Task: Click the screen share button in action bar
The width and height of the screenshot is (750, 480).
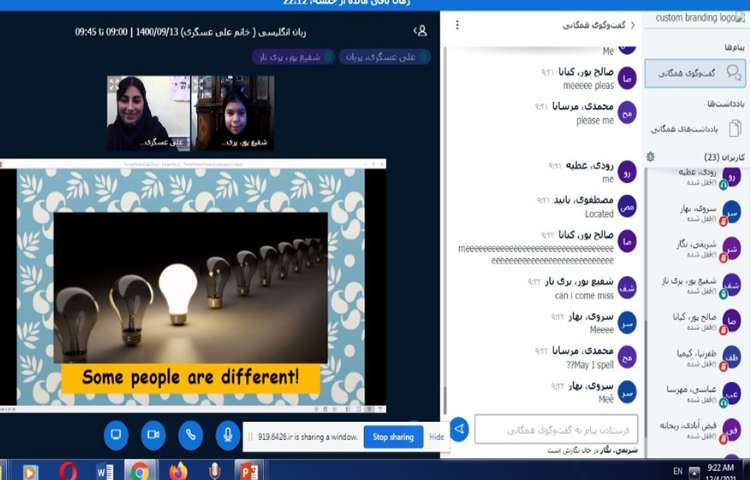Action: coord(116,435)
